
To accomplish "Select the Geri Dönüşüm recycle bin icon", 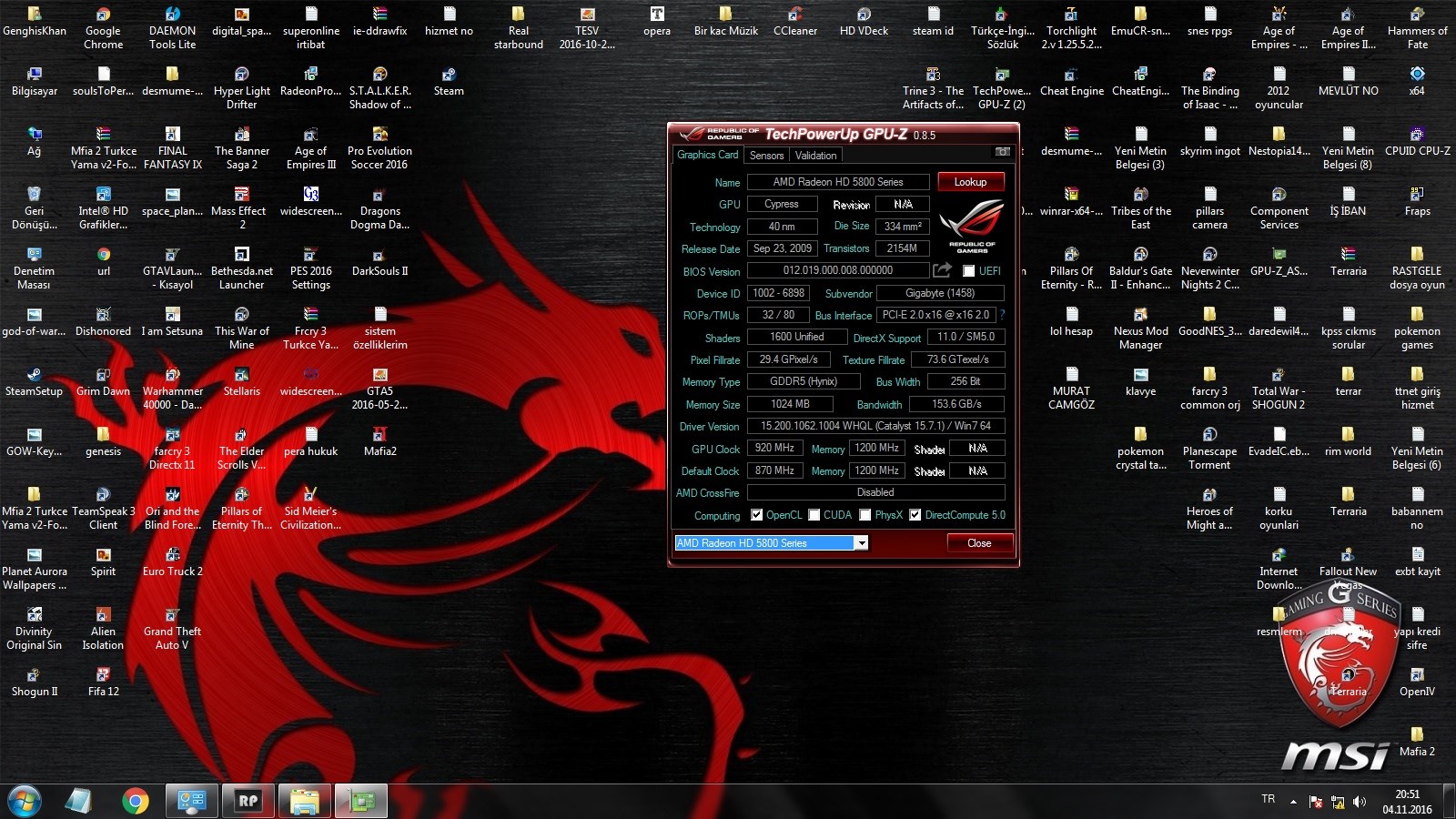I will [35, 207].
